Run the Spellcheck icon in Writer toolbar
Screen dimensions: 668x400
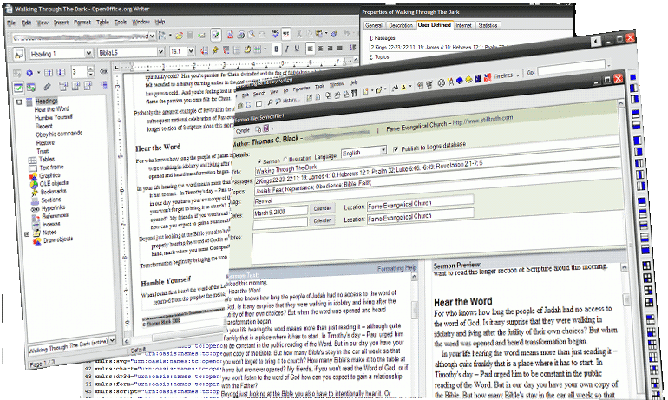pyautogui.click(x=275, y=34)
